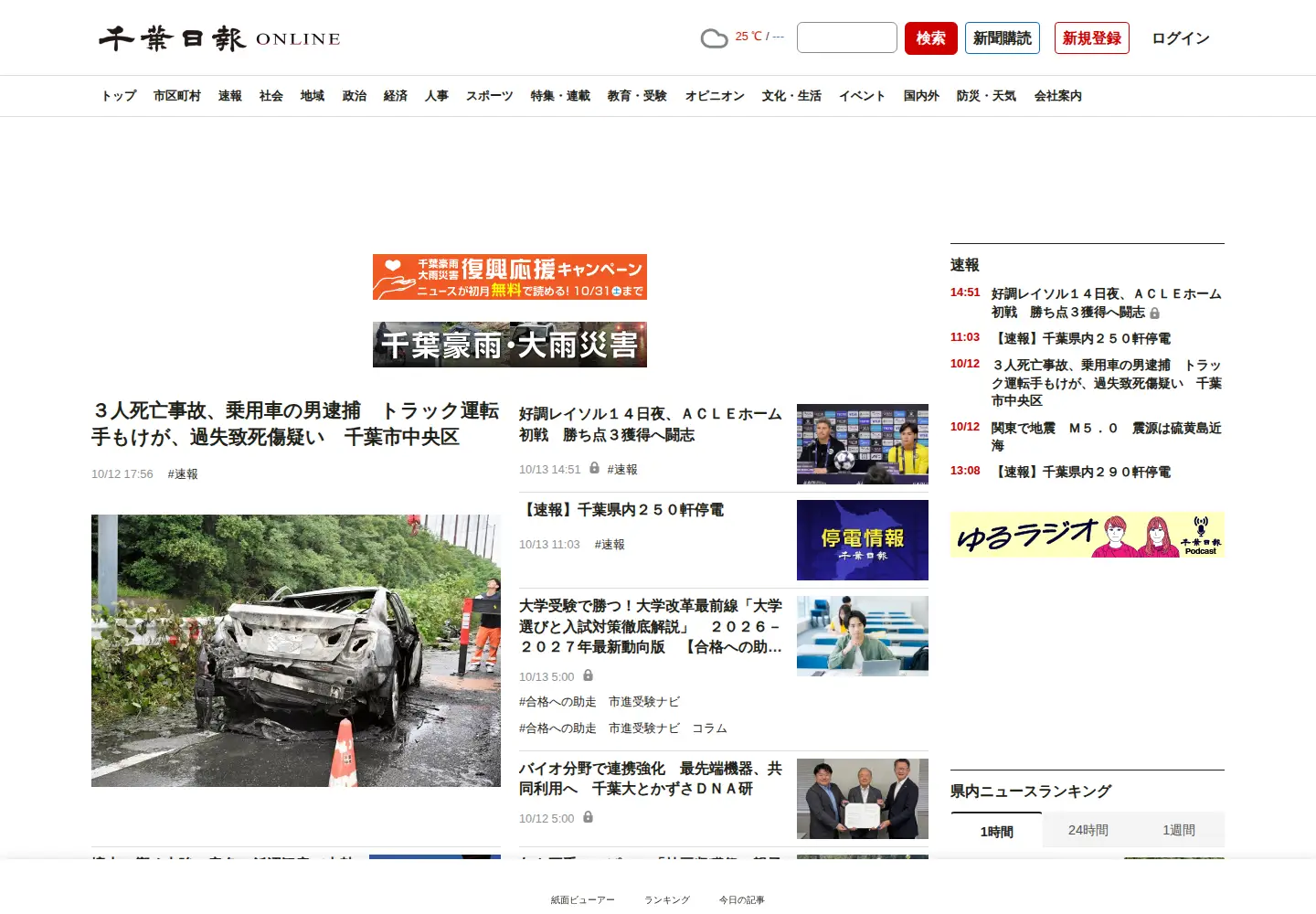Image resolution: width=1316 pixels, height=914 pixels.
Task: Click the lock icon beside the 10/12 5:00 date
Action: [588, 817]
